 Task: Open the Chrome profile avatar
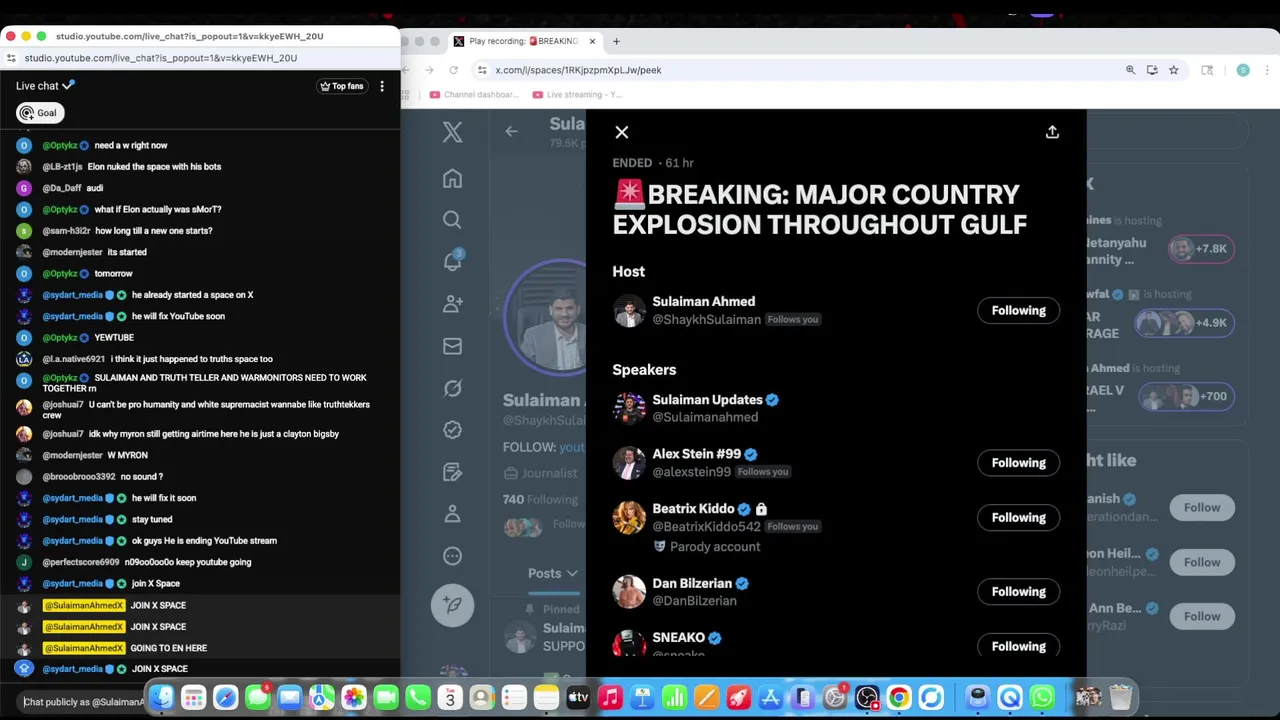tap(1243, 70)
